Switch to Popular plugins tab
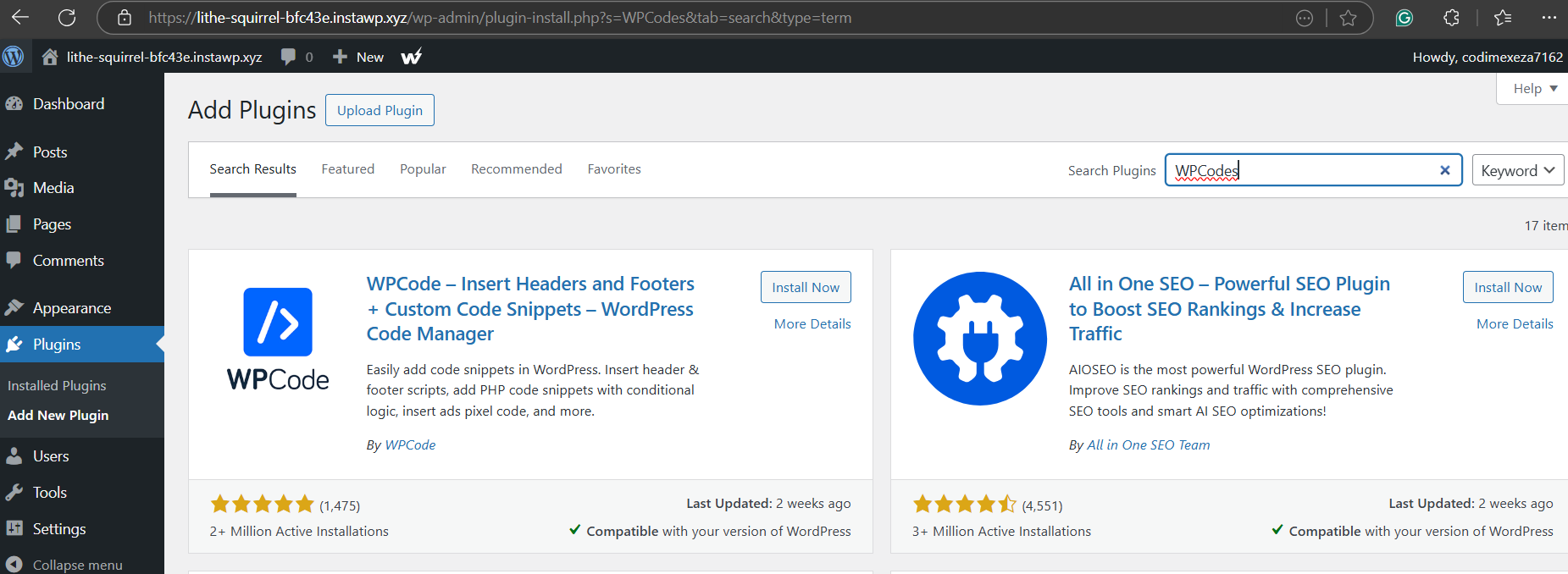Viewport: 1568px width, 574px height. pyautogui.click(x=423, y=169)
